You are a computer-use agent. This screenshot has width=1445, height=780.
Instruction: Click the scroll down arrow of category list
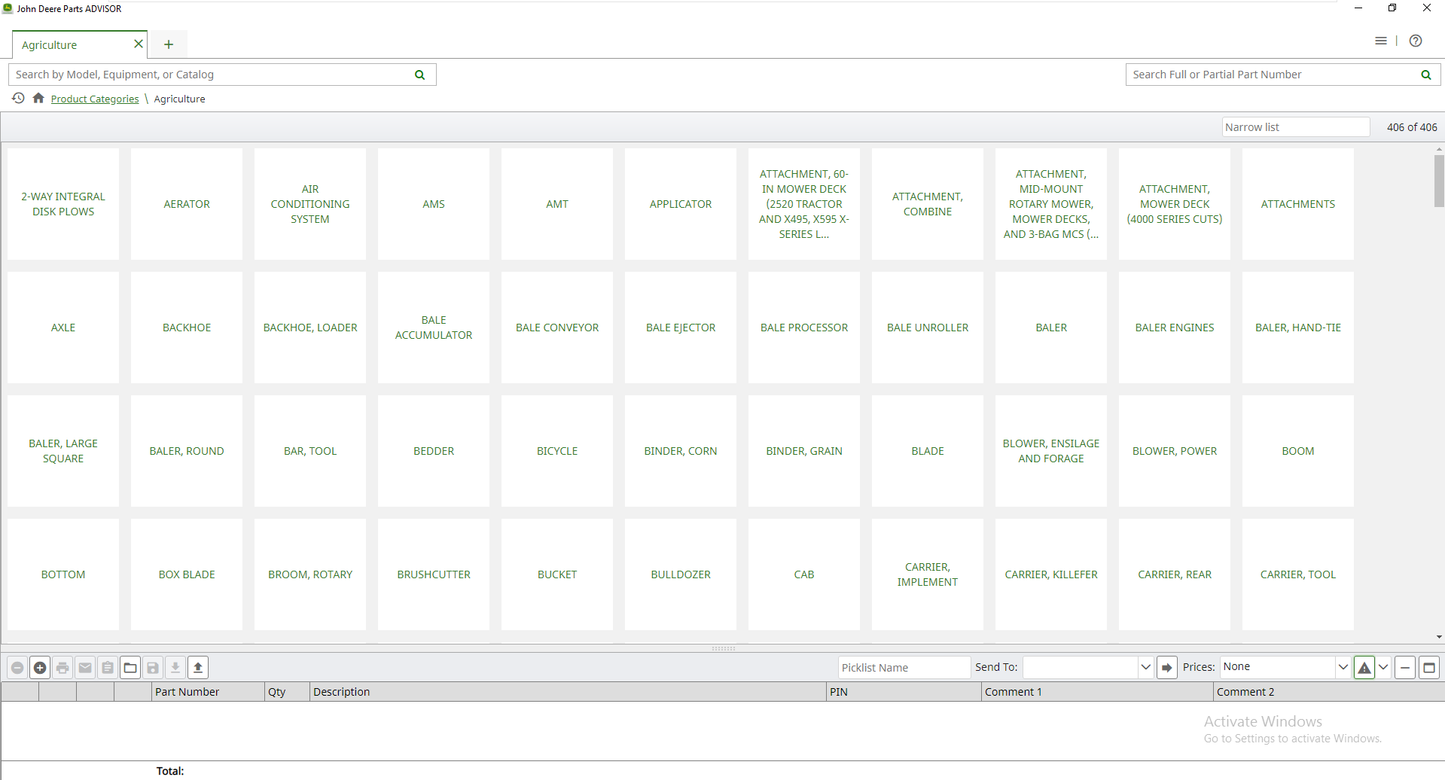(x=1439, y=637)
